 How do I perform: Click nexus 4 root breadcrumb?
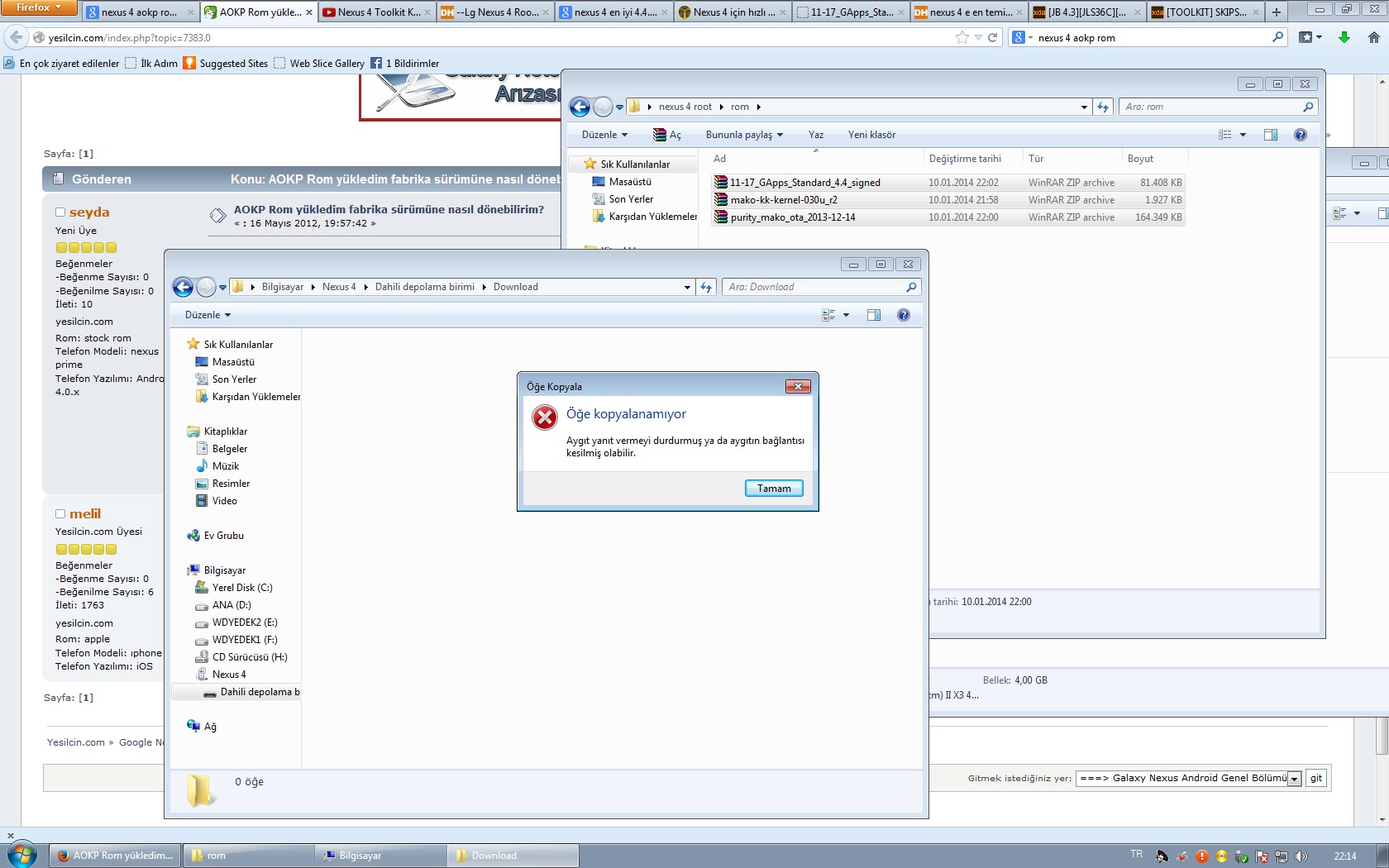tap(685, 107)
